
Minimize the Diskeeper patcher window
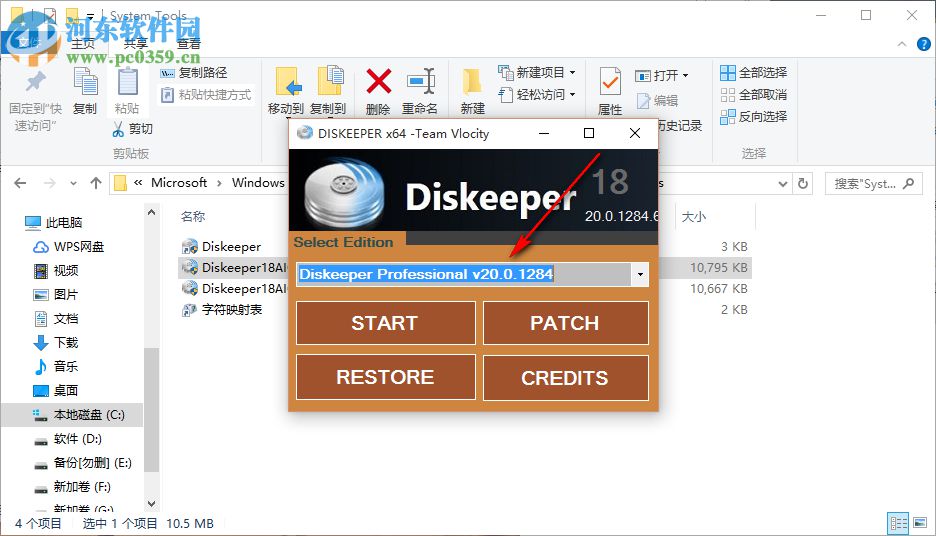click(x=544, y=133)
